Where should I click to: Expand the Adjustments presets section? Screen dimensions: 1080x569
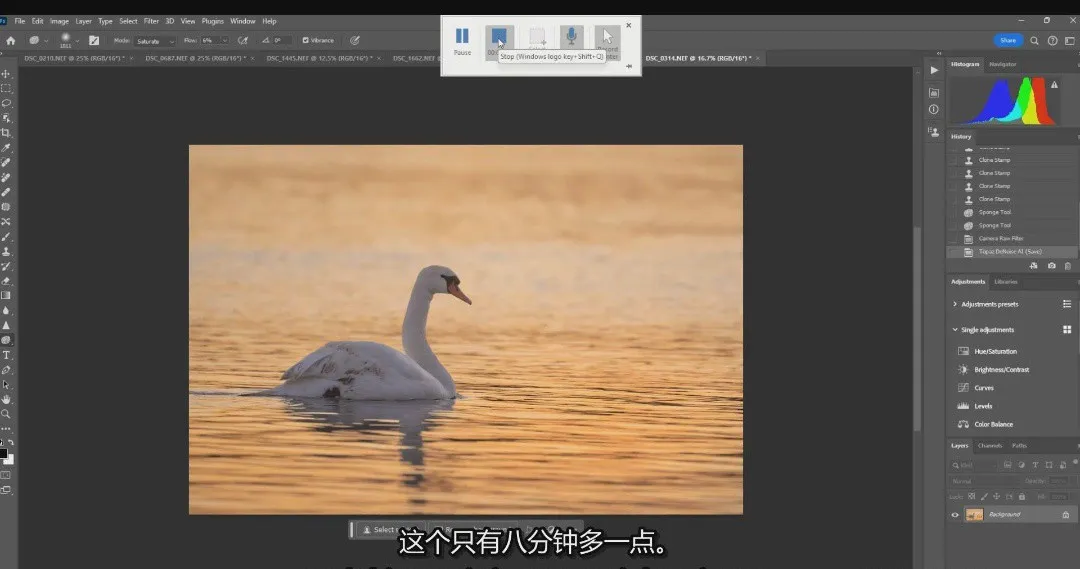[955, 304]
